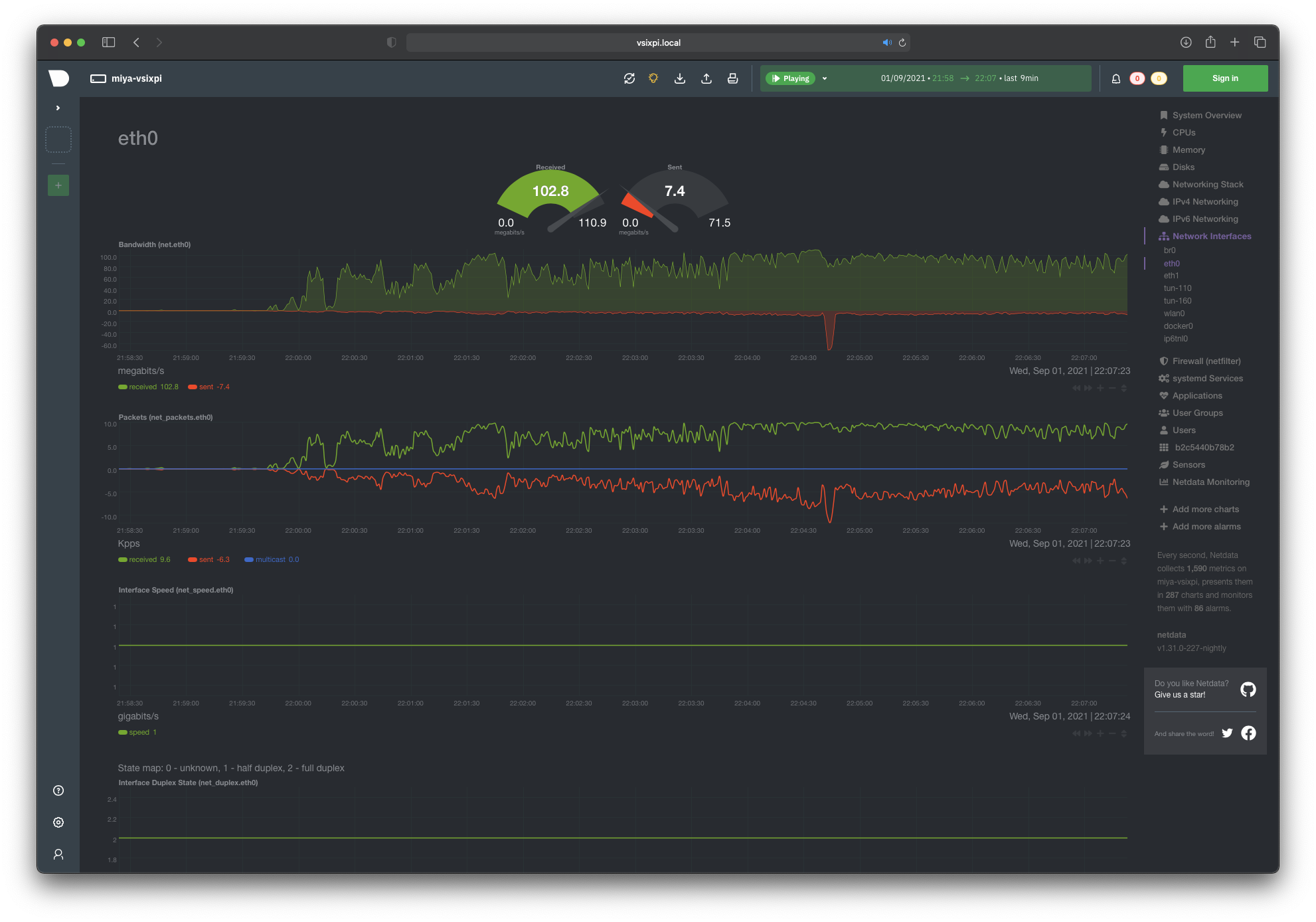The height and width of the screenshot is (922, 1316).
Task: Click the help question mark icon
Action: pos(58,790)
